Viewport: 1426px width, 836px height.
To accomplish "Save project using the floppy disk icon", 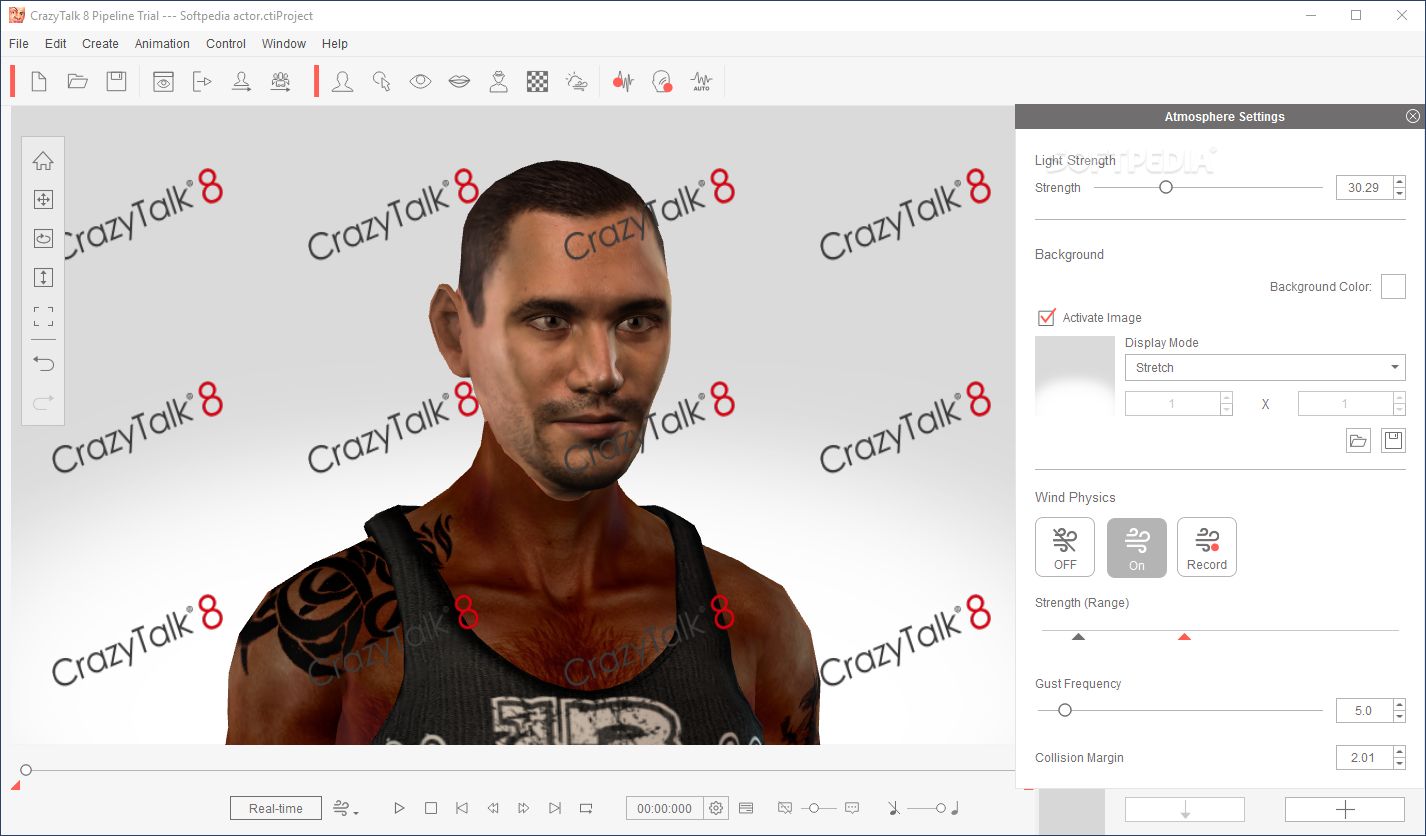I will [x=117, y=82].
